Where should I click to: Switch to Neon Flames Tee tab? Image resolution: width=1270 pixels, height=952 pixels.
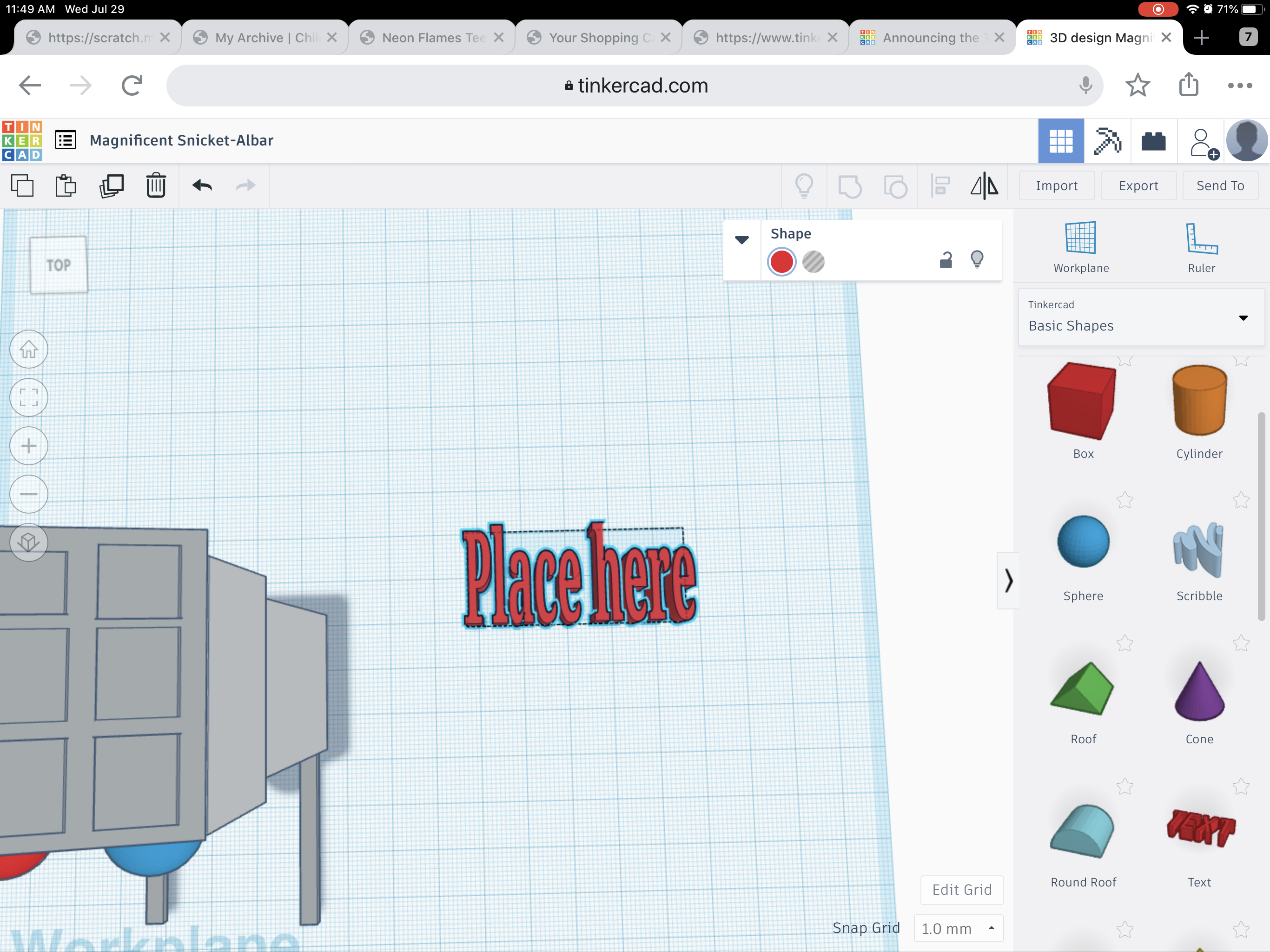coord(432,37)
